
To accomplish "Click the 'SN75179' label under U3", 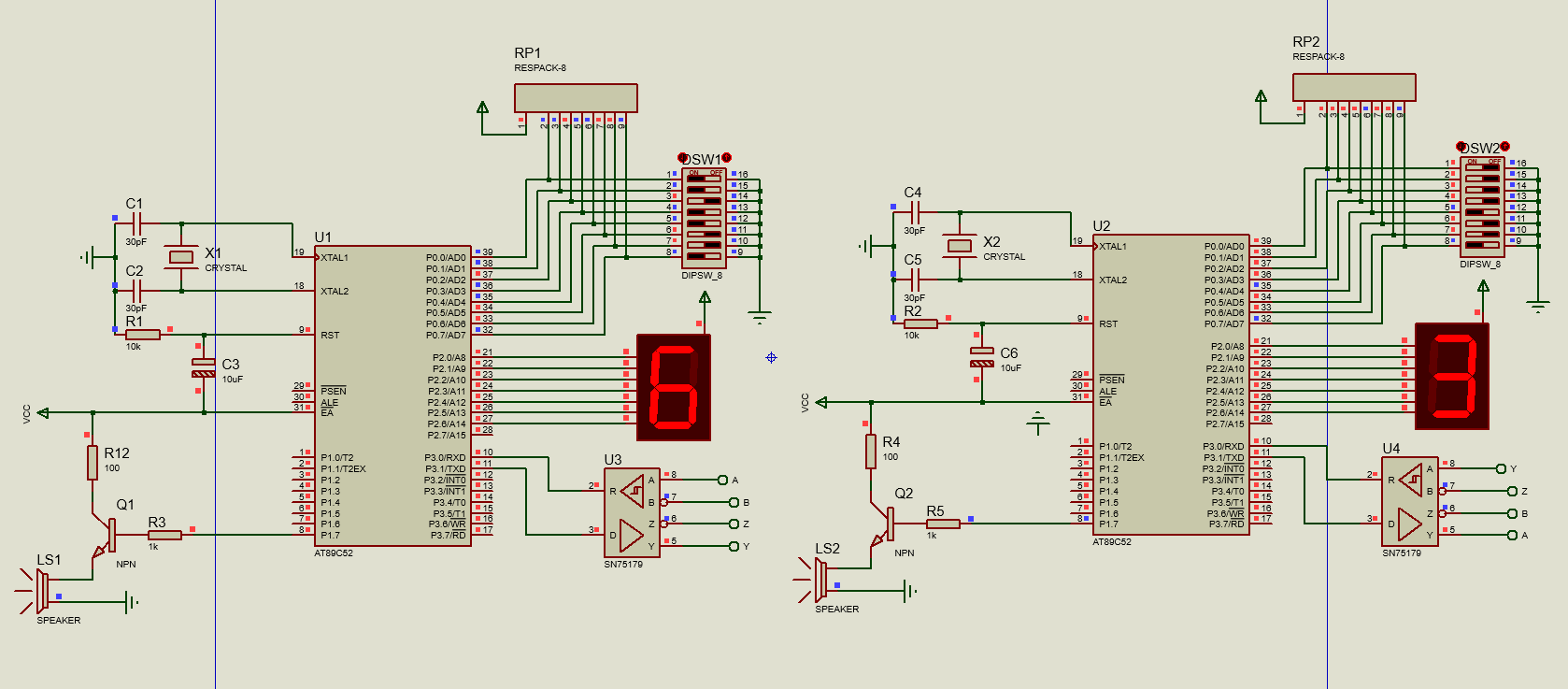I will [x=623, y=565].
